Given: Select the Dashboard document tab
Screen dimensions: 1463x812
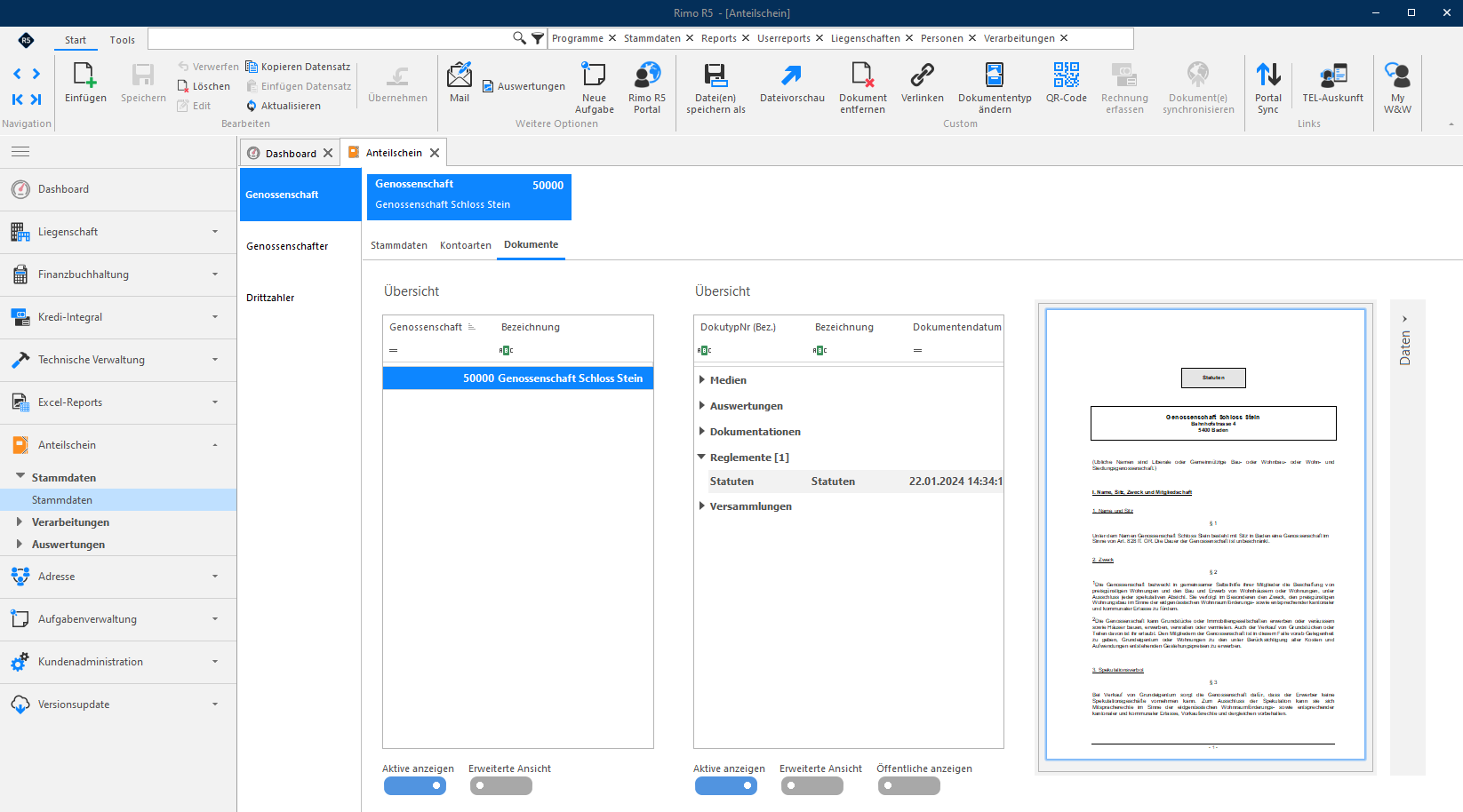Looking at the screenshot, I should pos(290,154).
